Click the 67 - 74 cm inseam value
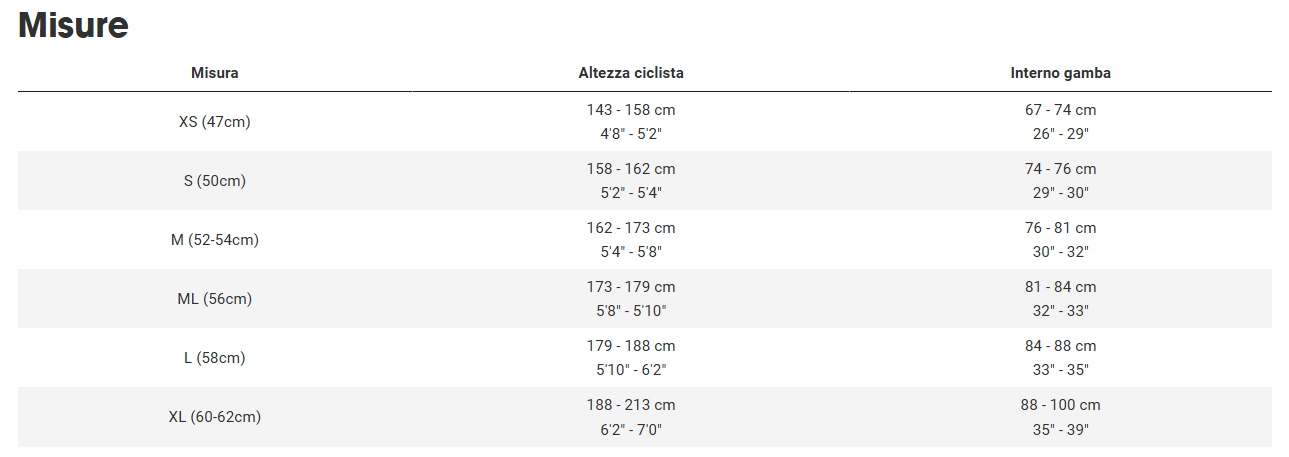 [1060, 110]
